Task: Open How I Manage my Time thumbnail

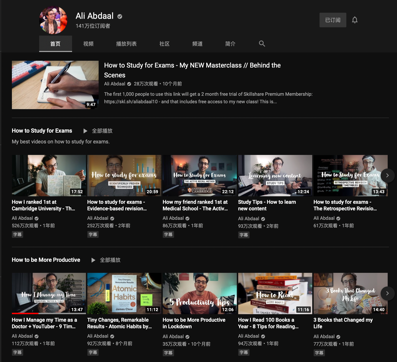Action: click(49, 293)
